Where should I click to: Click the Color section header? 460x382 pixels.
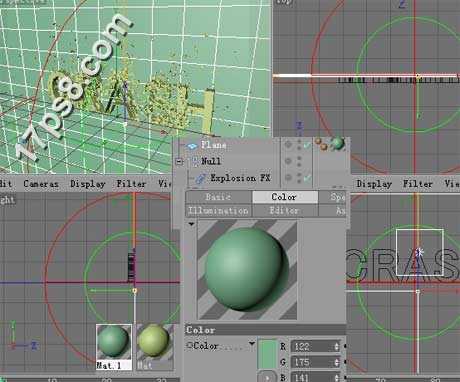point(265,330)
